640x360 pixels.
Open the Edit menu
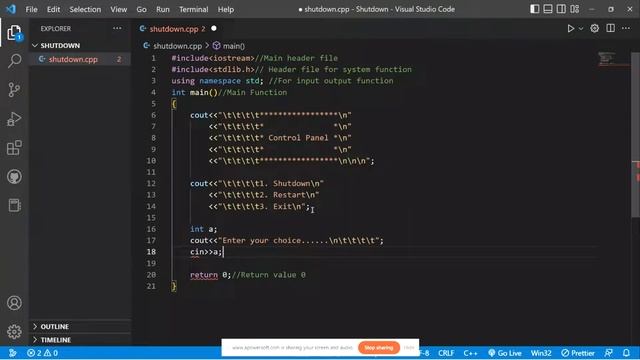coord(53,9)
